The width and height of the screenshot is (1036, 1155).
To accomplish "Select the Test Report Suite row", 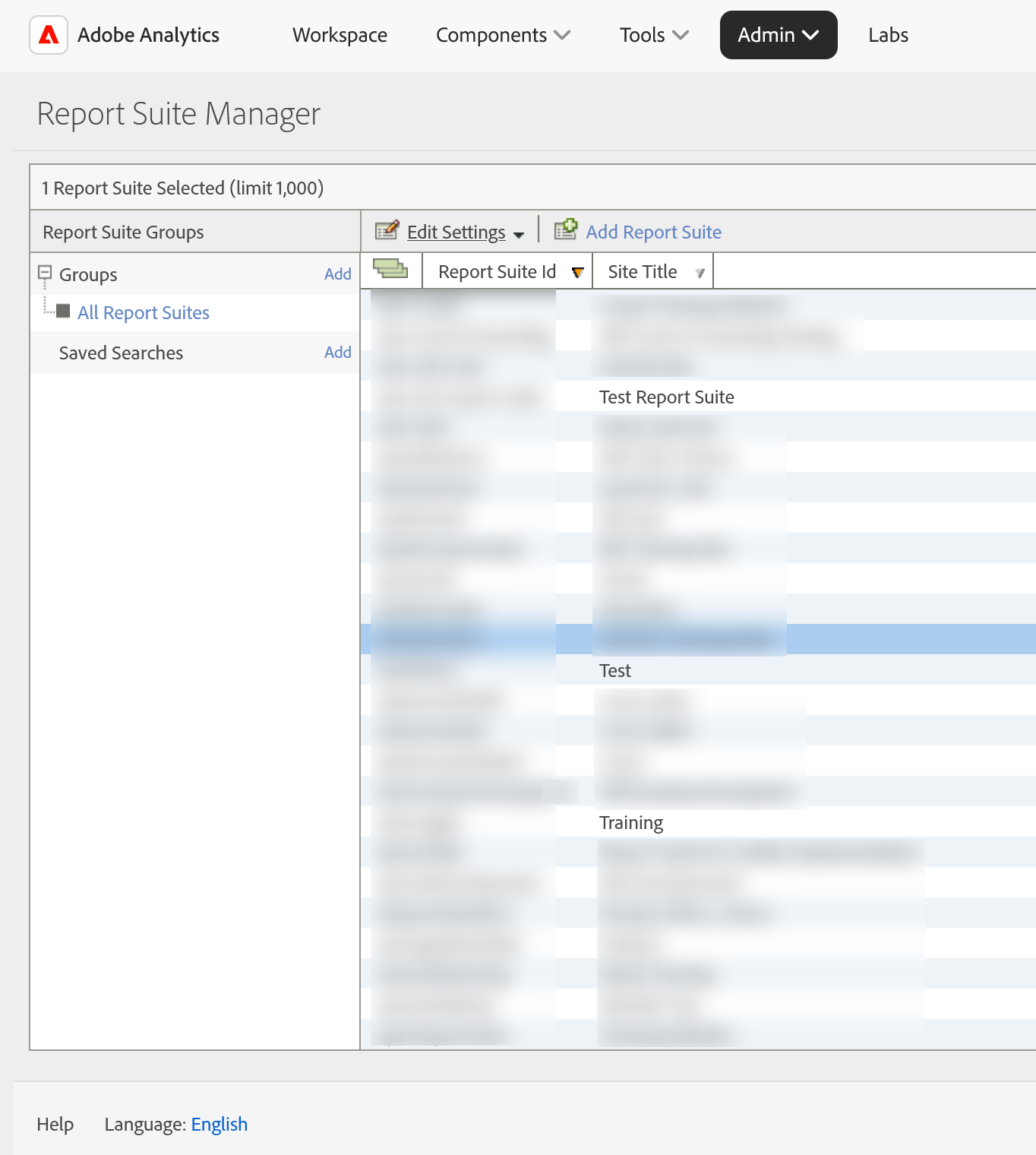I will click(698, 396).
